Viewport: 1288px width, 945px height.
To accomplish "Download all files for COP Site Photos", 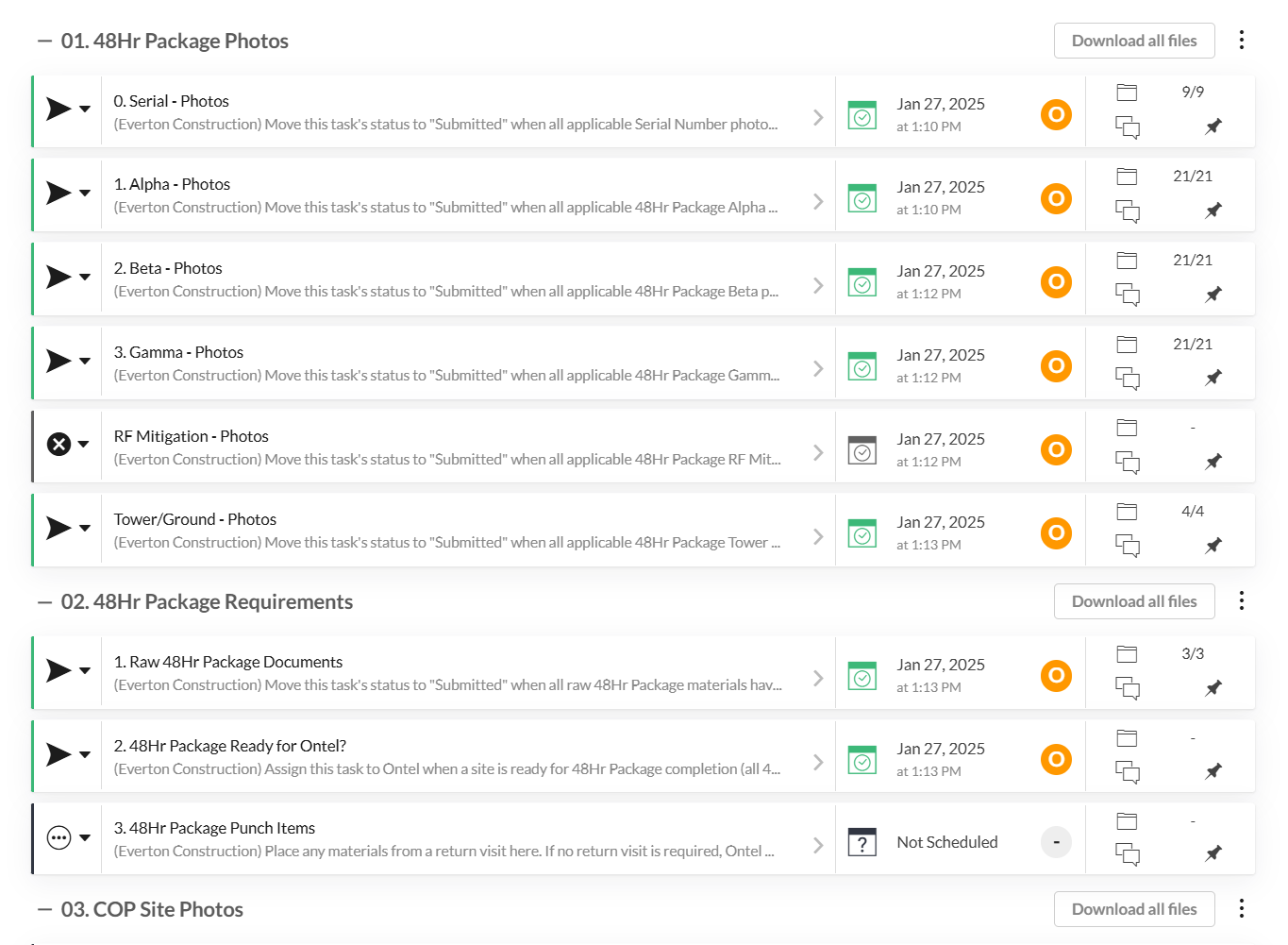I will pos(1133,909).
